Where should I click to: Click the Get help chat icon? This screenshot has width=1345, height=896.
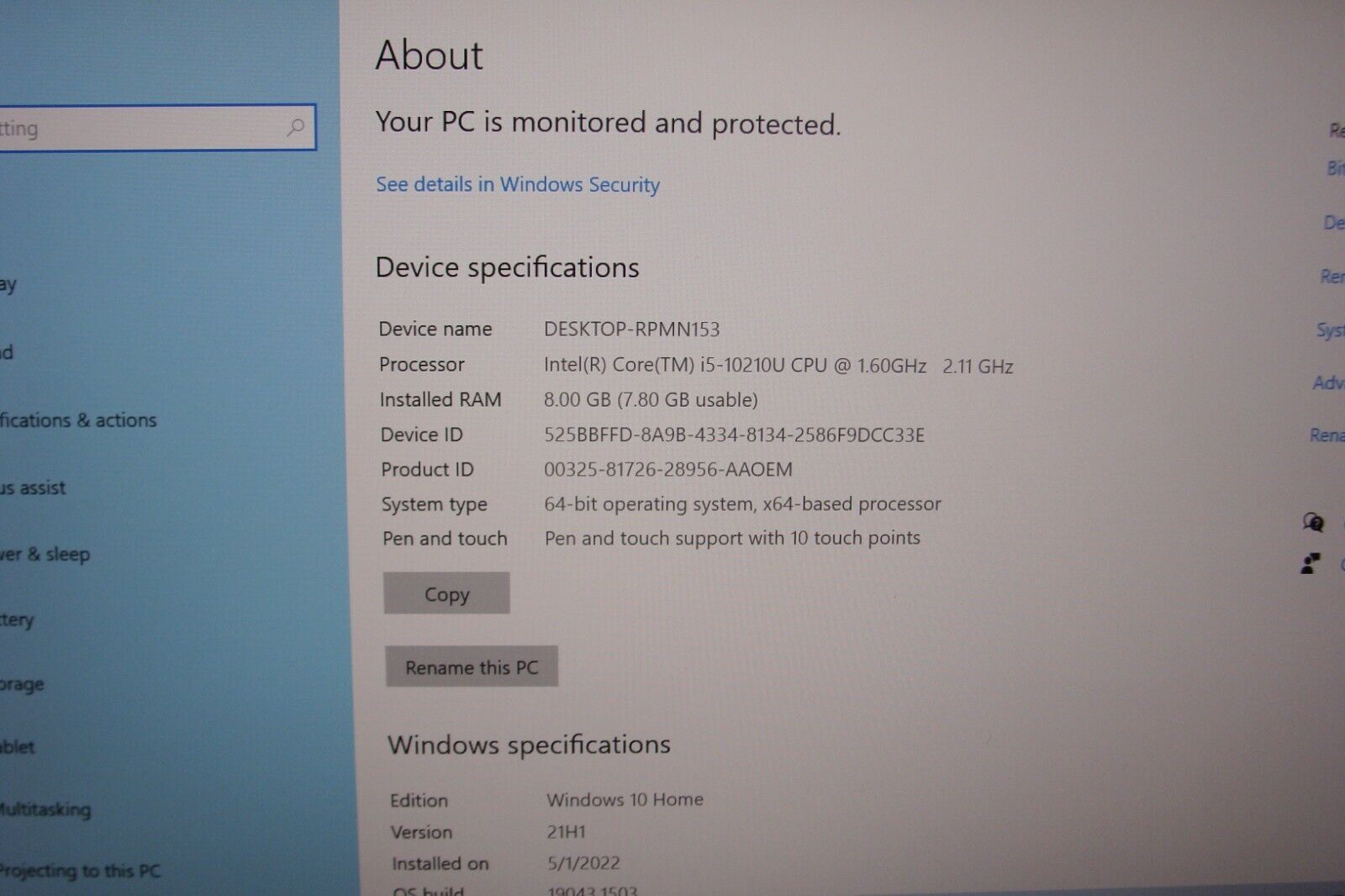pos(1313,523)
